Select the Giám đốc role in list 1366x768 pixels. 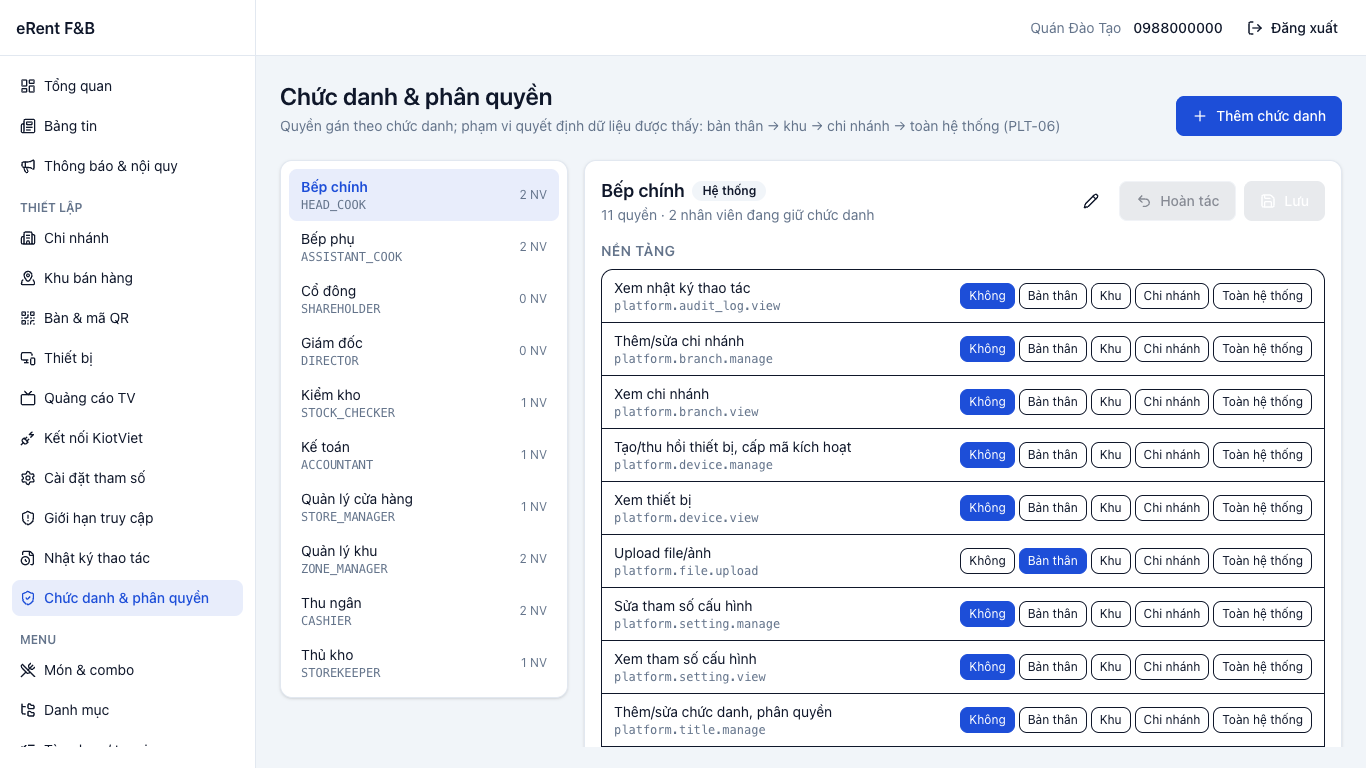coord(424,351)
